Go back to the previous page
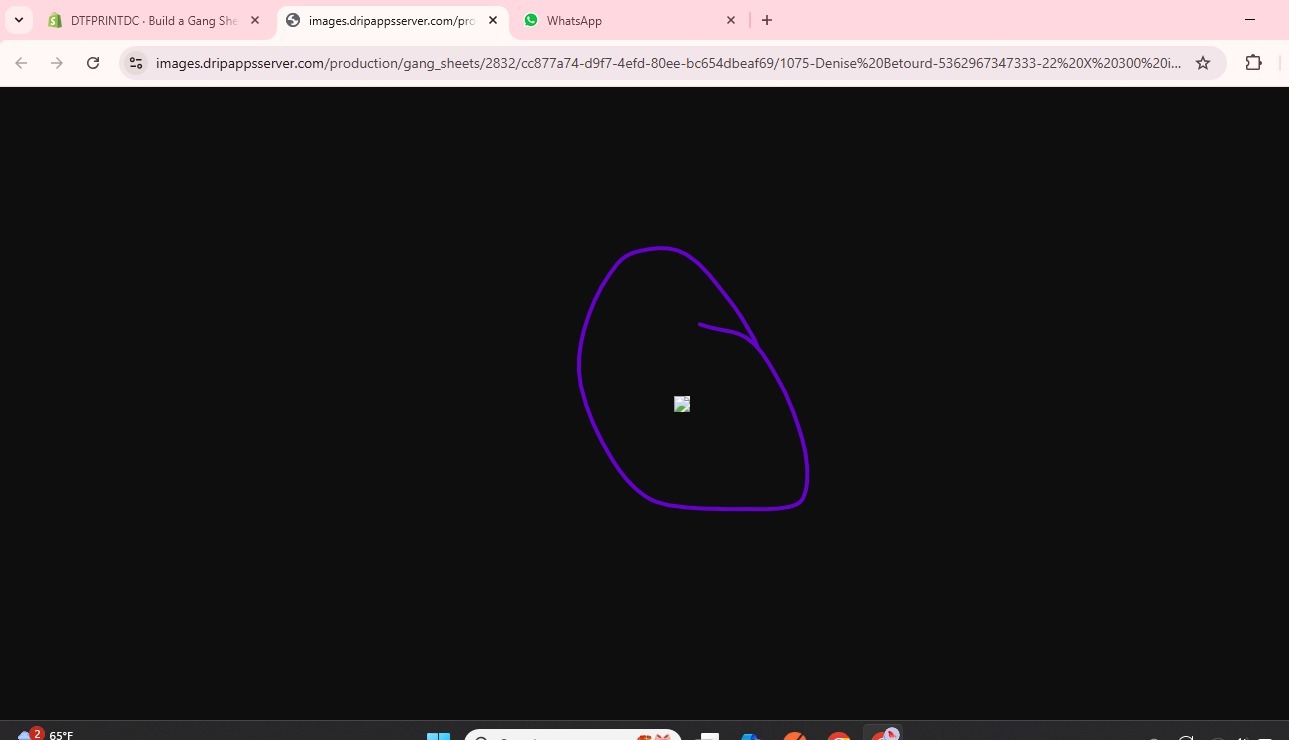The width and height of the screenshot is (1289, 740). (x=21, y=63)
